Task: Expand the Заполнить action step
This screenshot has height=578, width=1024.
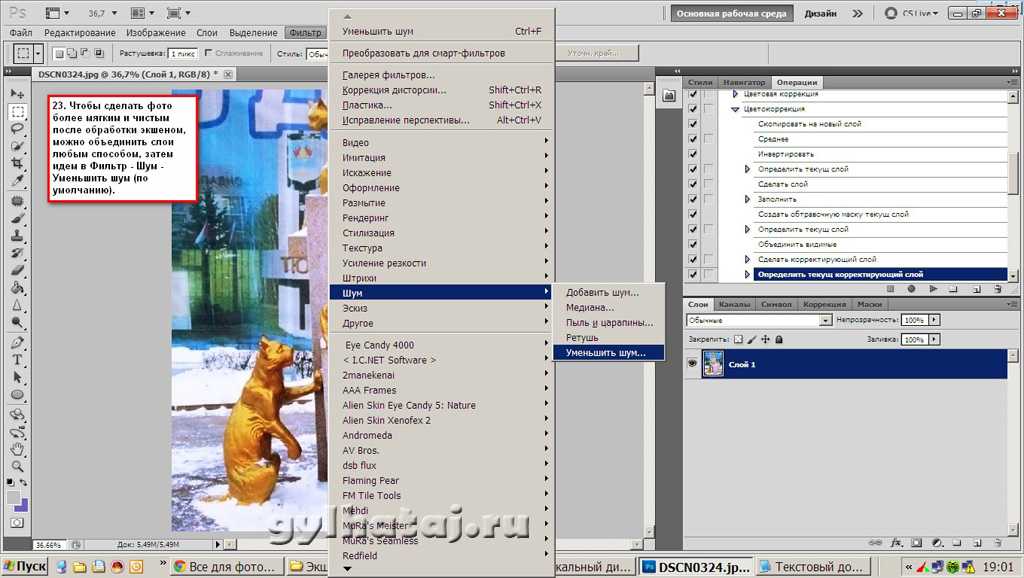Action: [747, 199]
